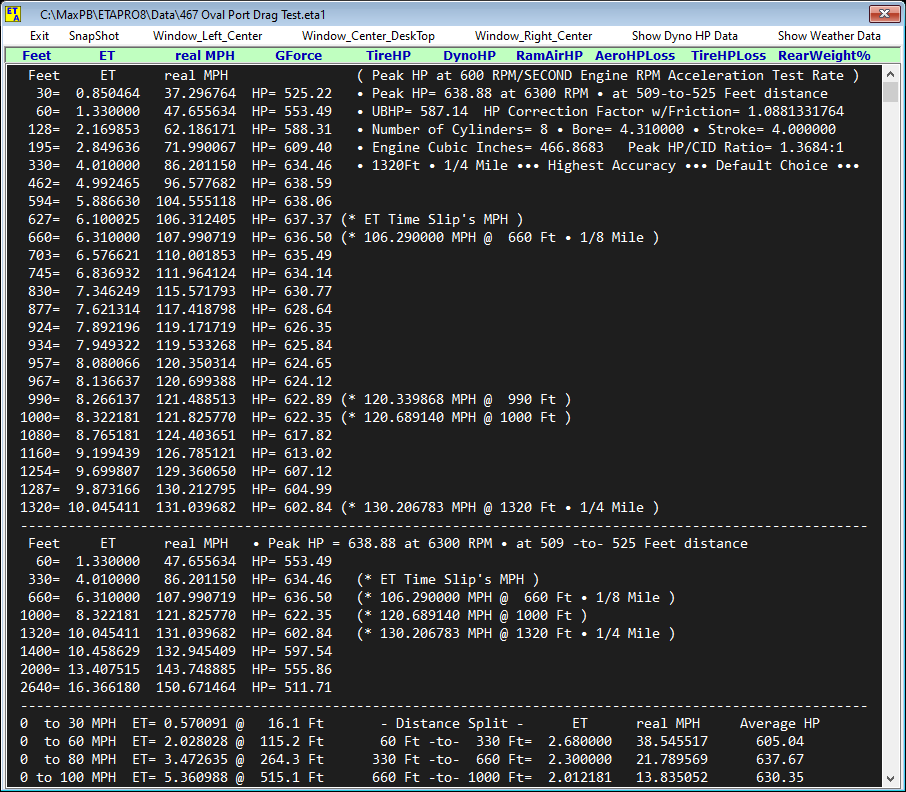Click the AeroHPLoss header button
Viewport: 906px width, 792px height.
click(x=635, y=56)
